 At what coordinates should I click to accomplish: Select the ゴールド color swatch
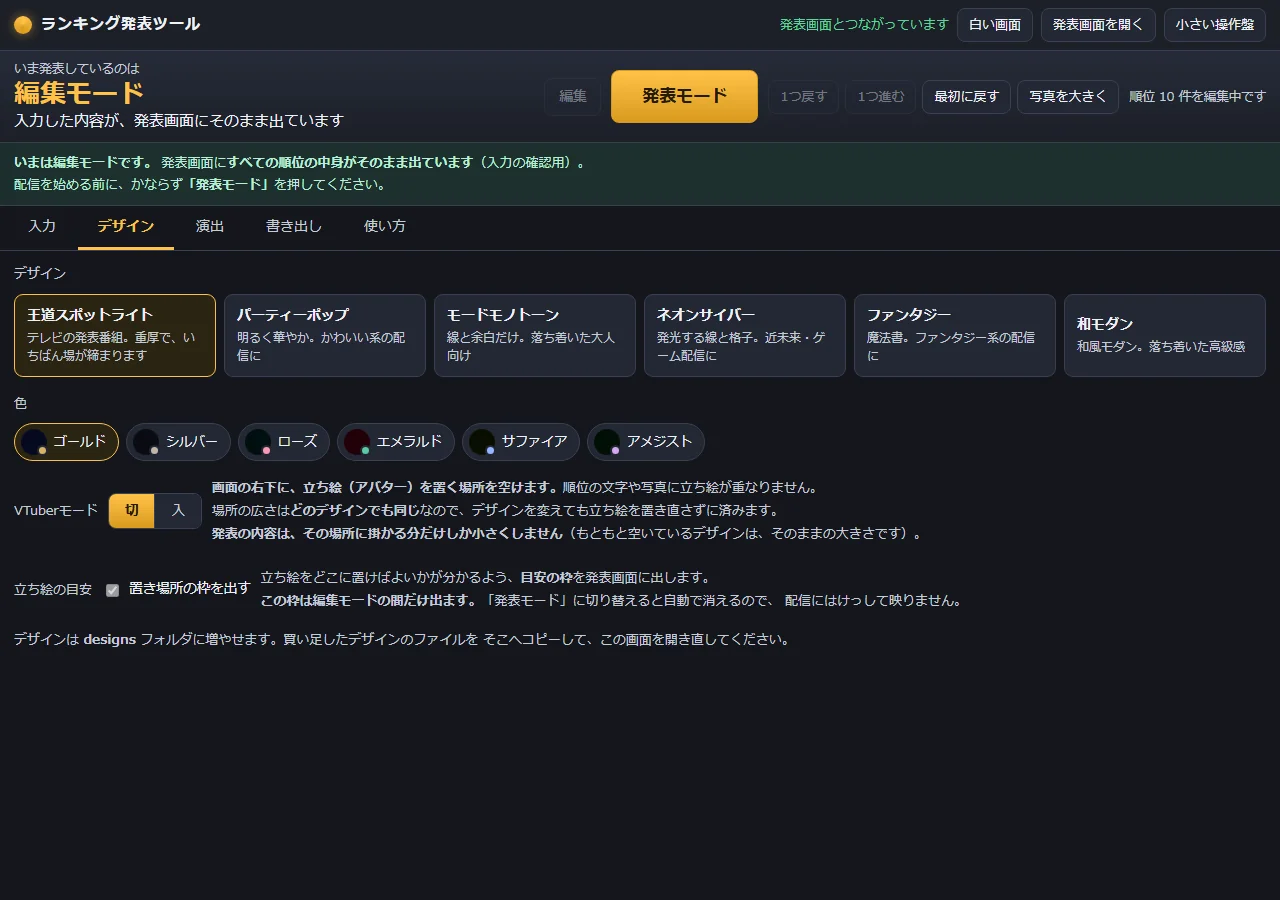coord(66,442)
